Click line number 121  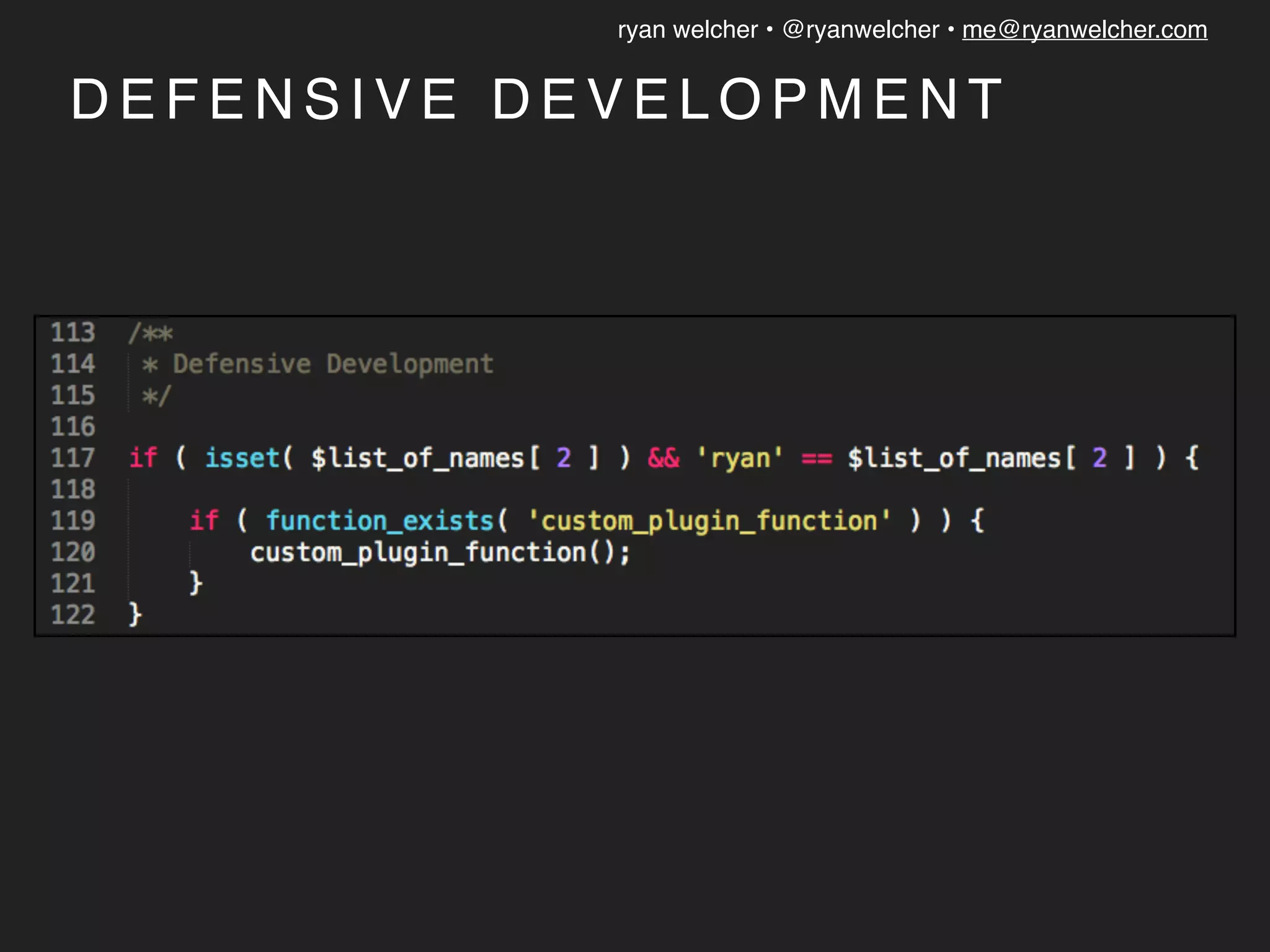tap(73, 584)
